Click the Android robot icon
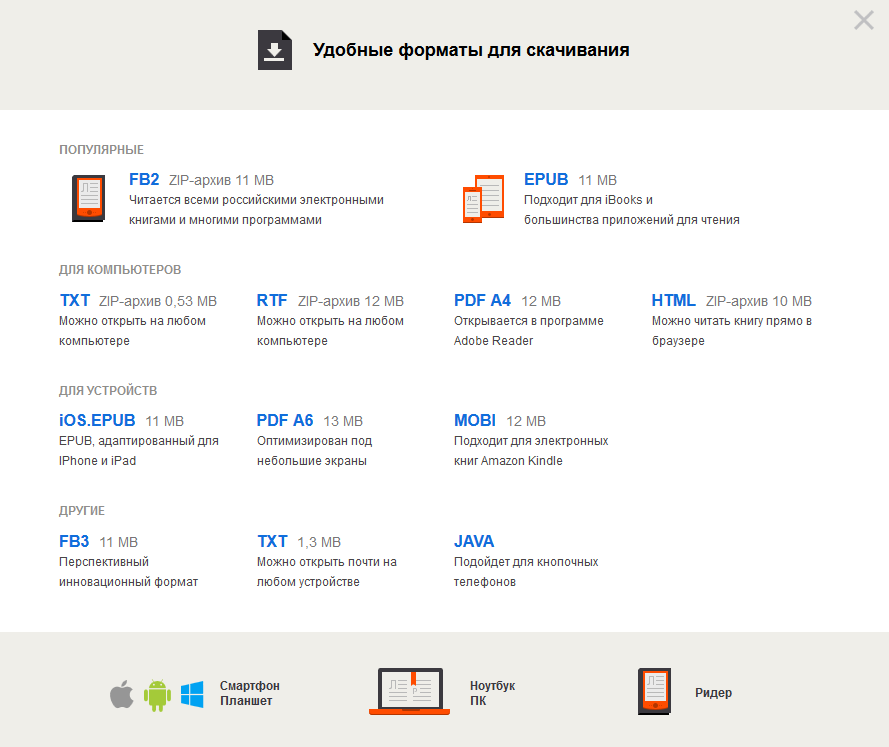Image resolution: width=889 pixels, height=747 pixels. tap(157, 695)
